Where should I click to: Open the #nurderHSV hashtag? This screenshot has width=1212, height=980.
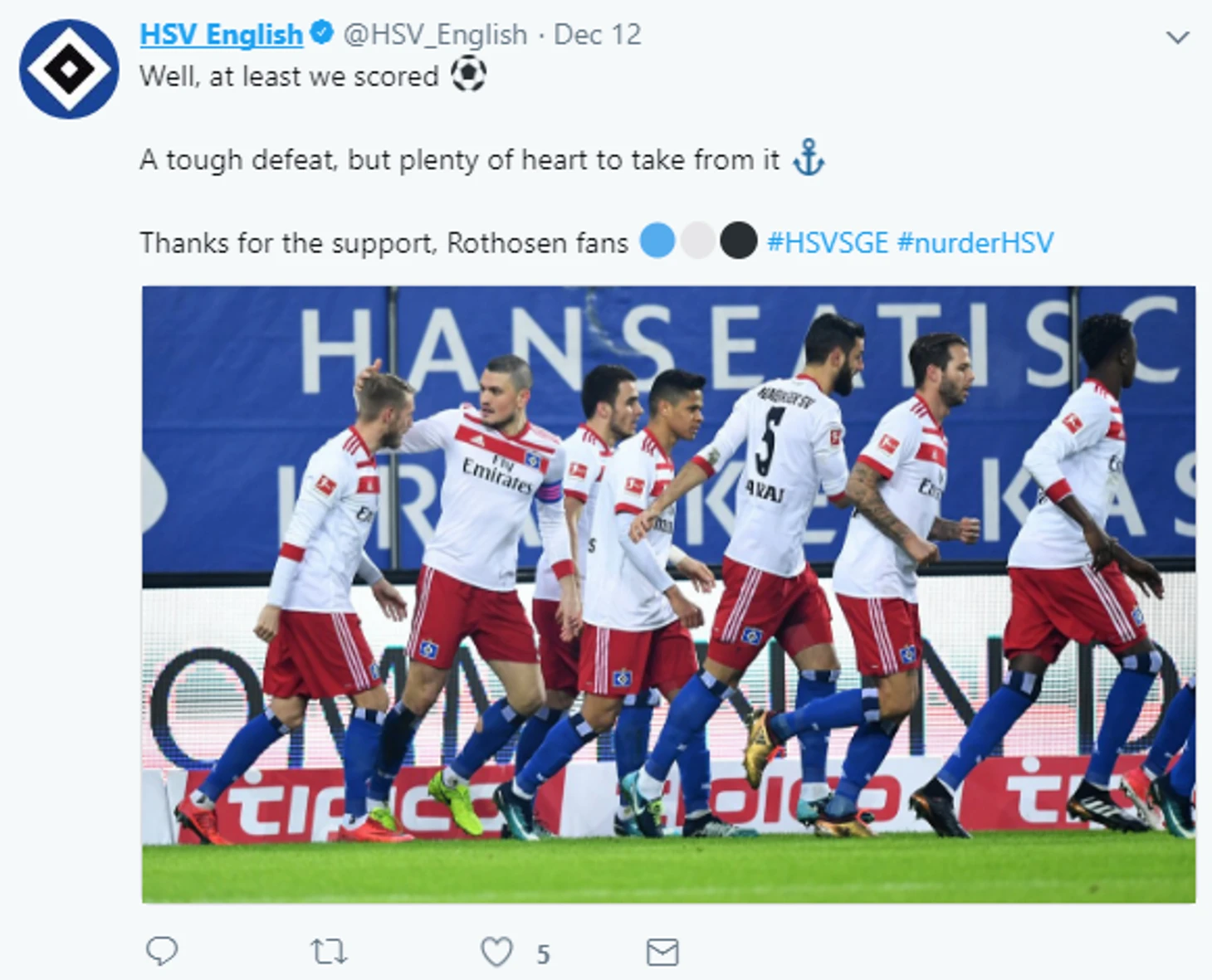975,242
